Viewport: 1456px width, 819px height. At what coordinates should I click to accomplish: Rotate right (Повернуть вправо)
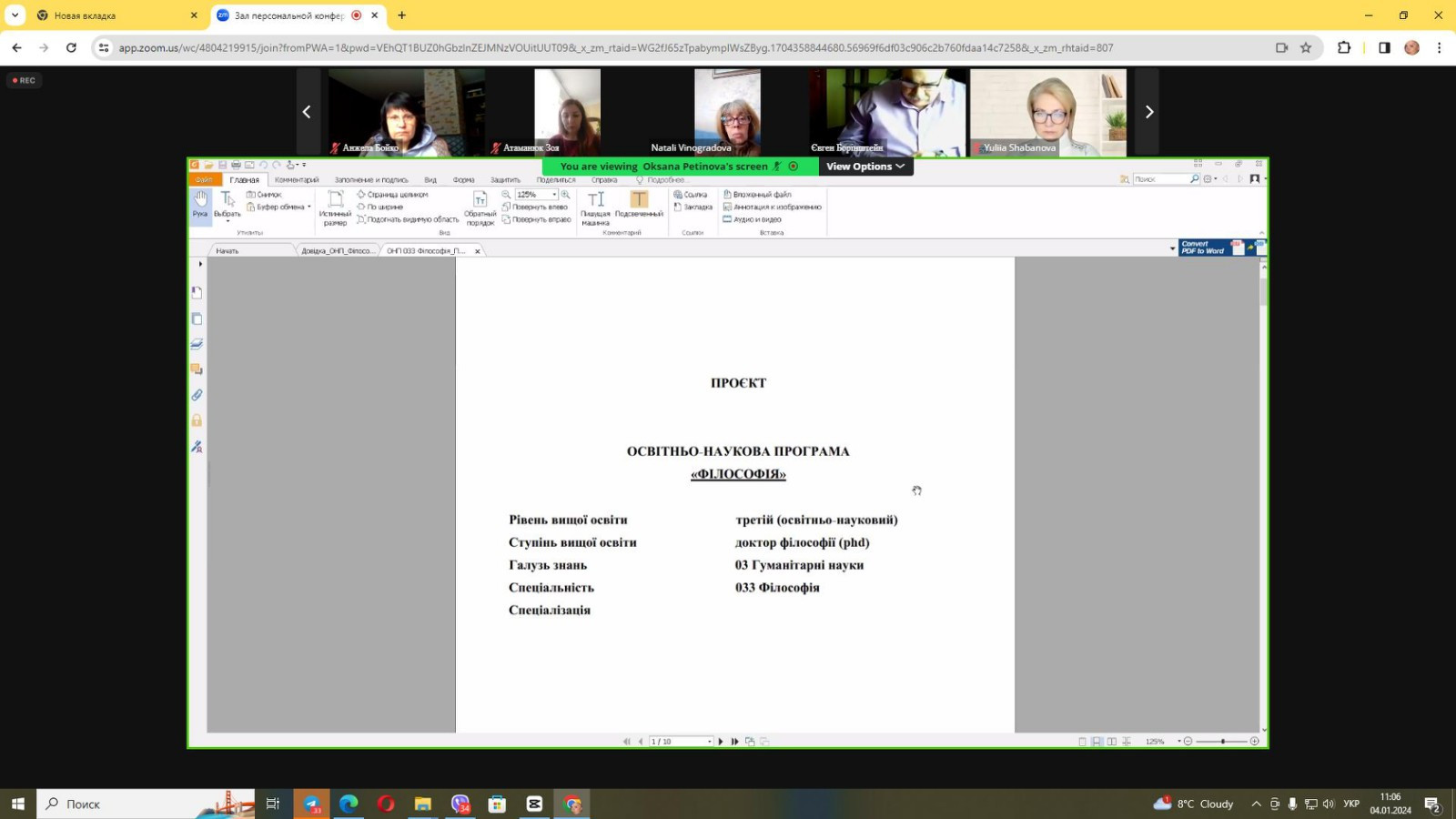(537, 219)
